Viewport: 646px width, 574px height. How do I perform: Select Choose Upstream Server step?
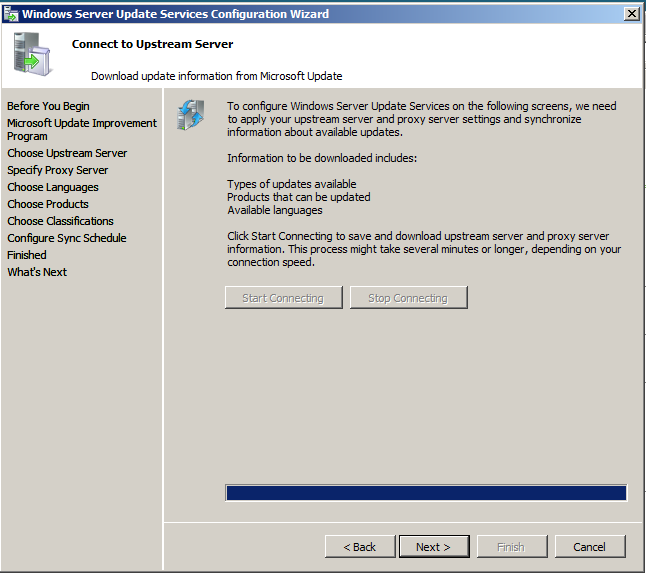click(x=67, y=153)
